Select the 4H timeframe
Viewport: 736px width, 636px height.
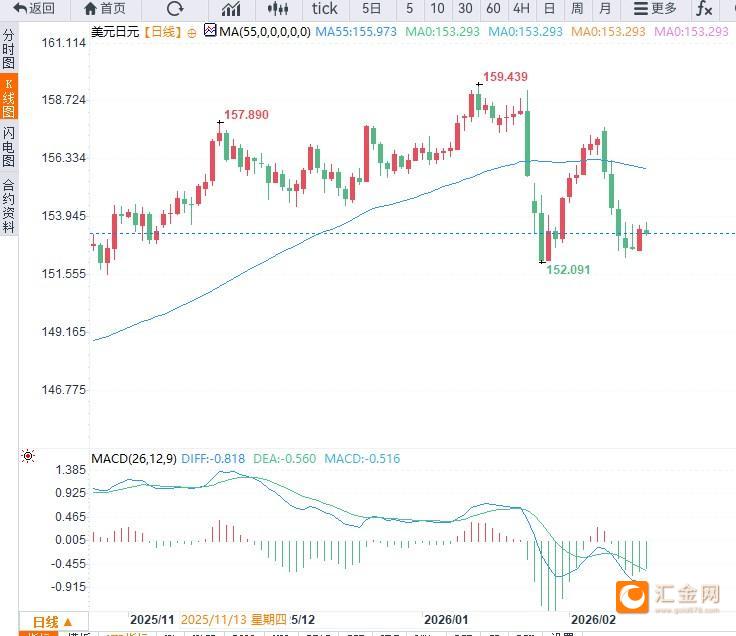521,8
